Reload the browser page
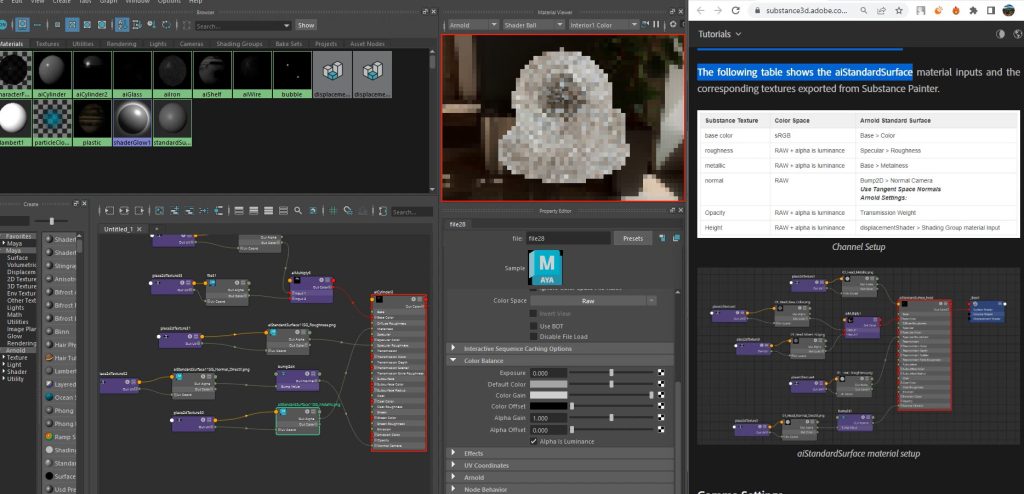 point(735,10)
